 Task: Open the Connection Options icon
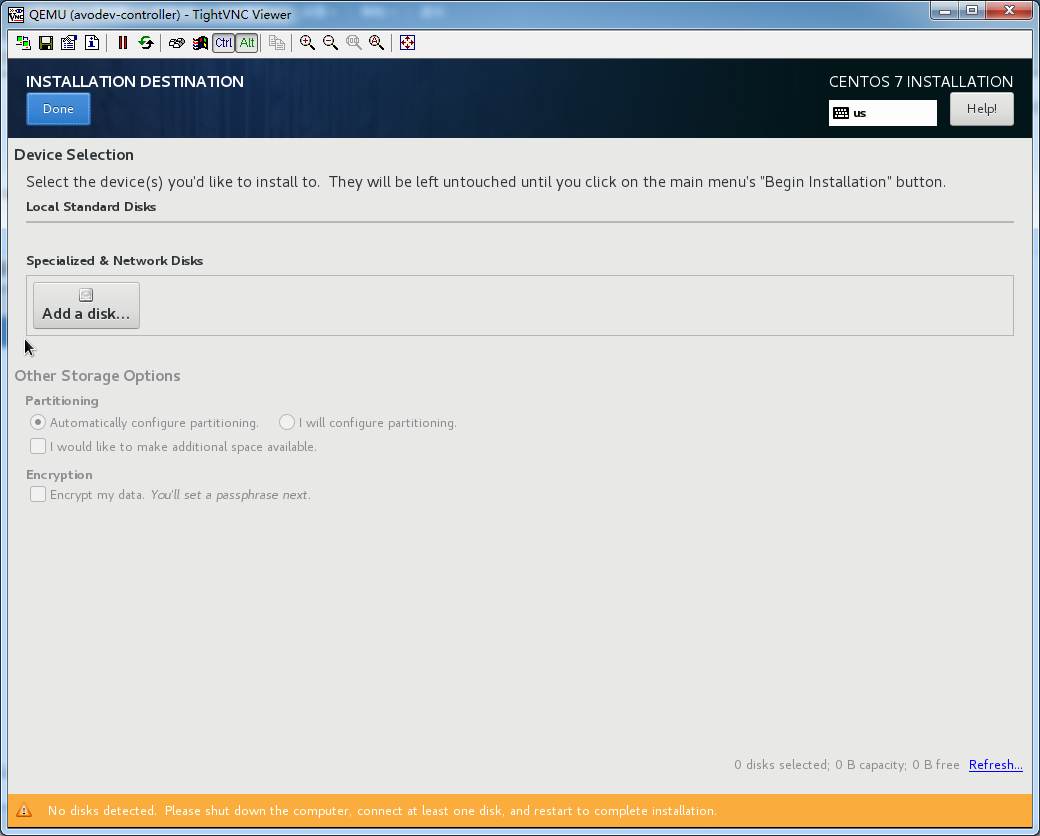69,43
